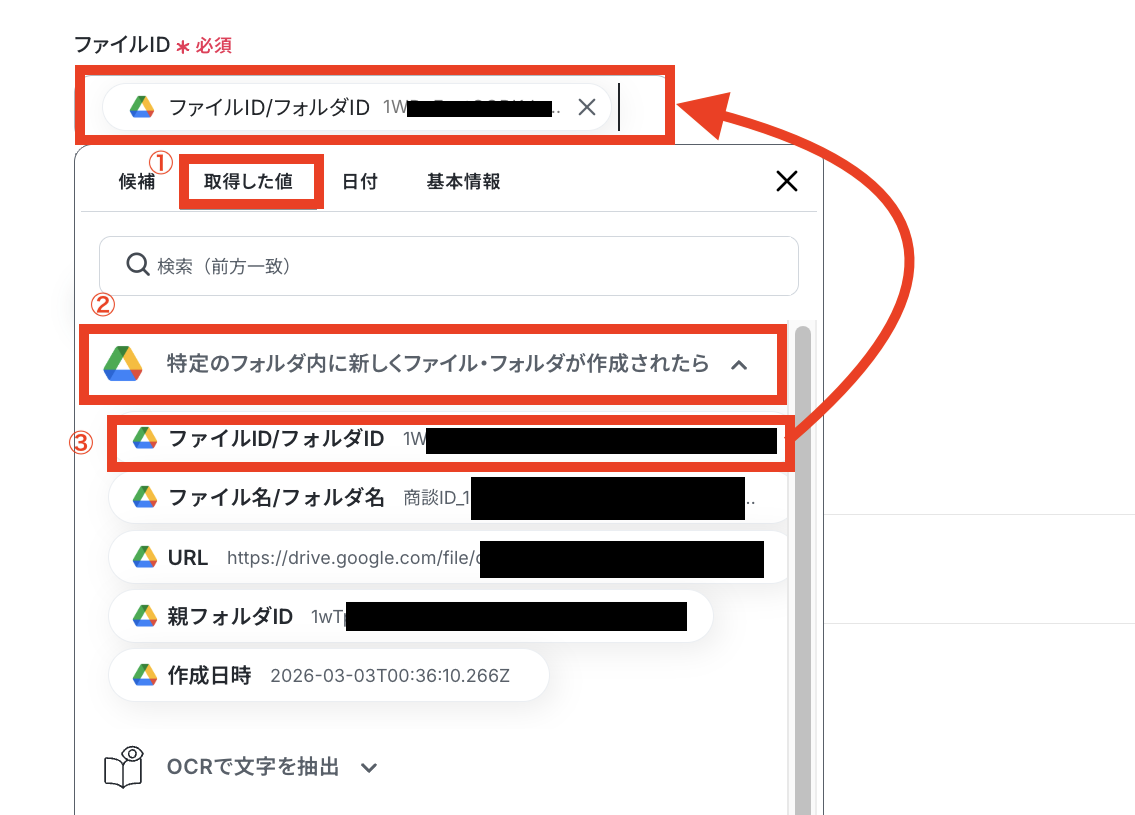Image resolution: width=1135 pixels, height=815 pixels.
Task: Choose the ファイル名/フォルダ名 value
Action: click(449, 497)
